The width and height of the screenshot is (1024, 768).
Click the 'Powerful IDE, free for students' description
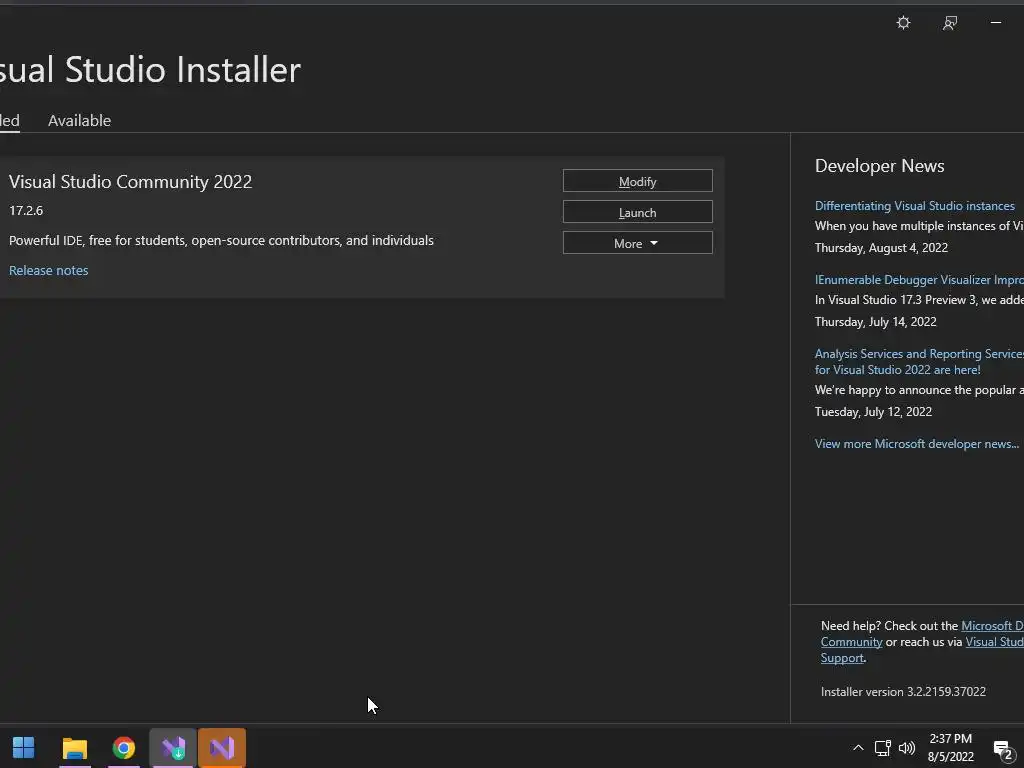pos(221,240)
